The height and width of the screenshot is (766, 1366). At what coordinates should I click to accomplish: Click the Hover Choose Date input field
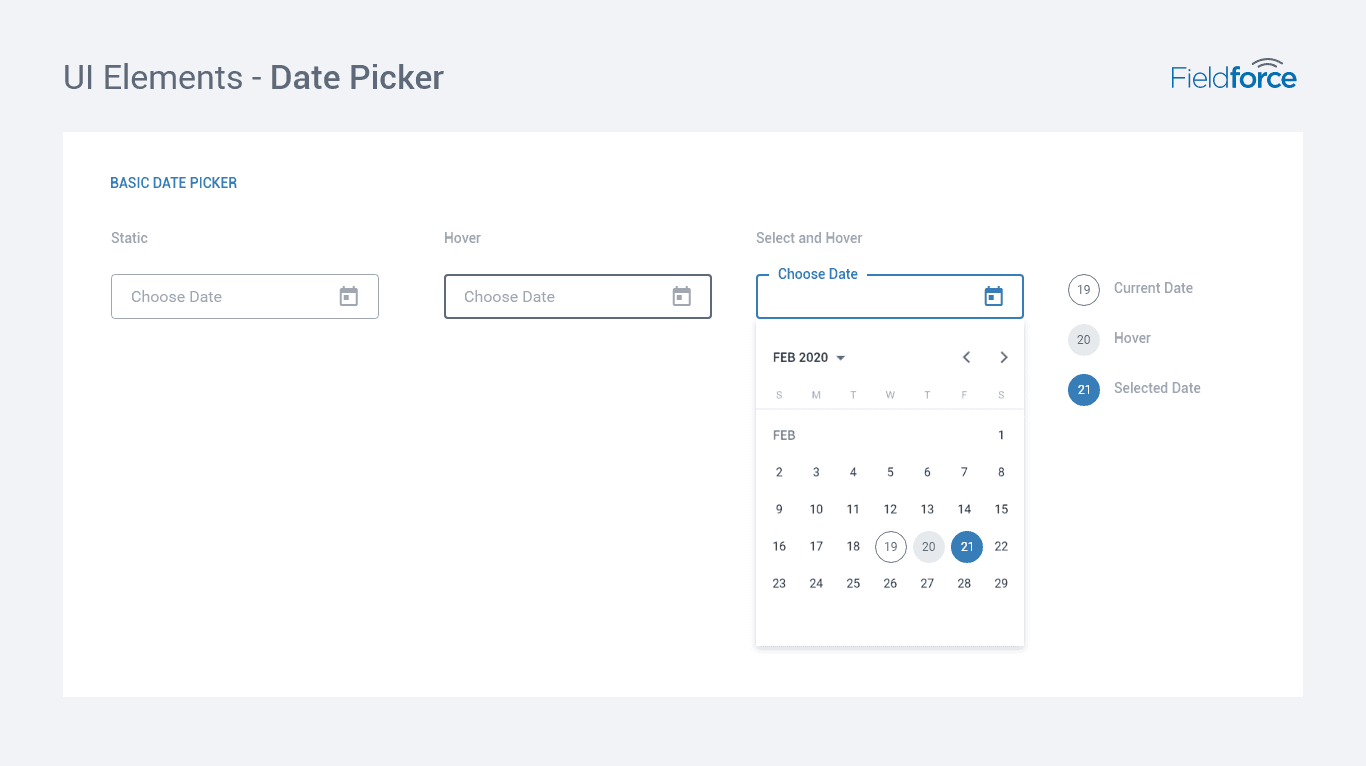(x=578, y=296)
